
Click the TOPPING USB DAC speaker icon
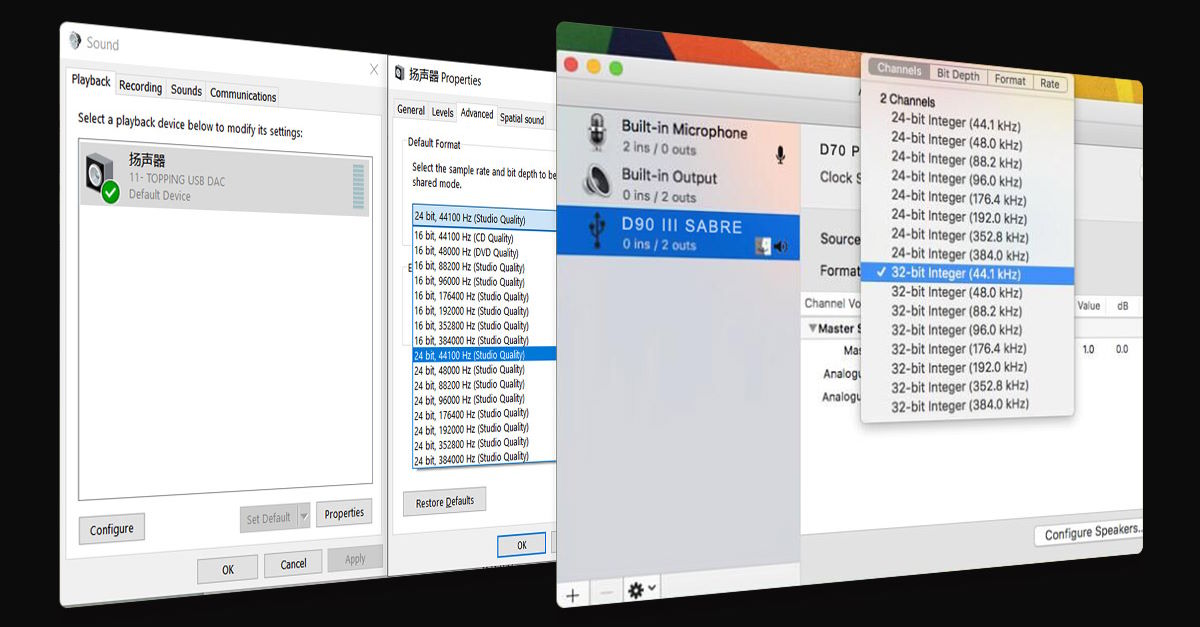click(x=102, y=178)
